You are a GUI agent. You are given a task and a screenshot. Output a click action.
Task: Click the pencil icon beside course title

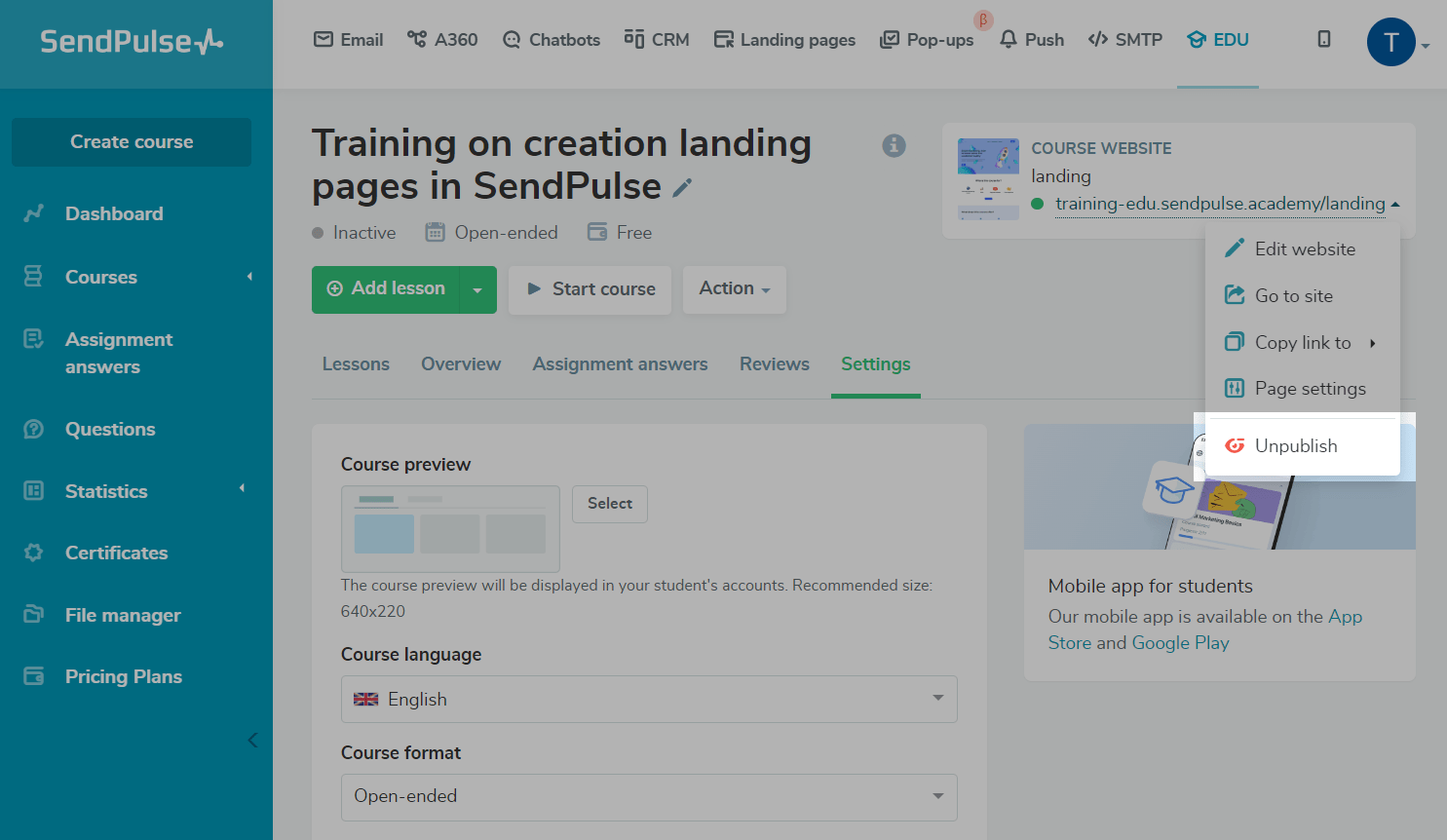682,187
